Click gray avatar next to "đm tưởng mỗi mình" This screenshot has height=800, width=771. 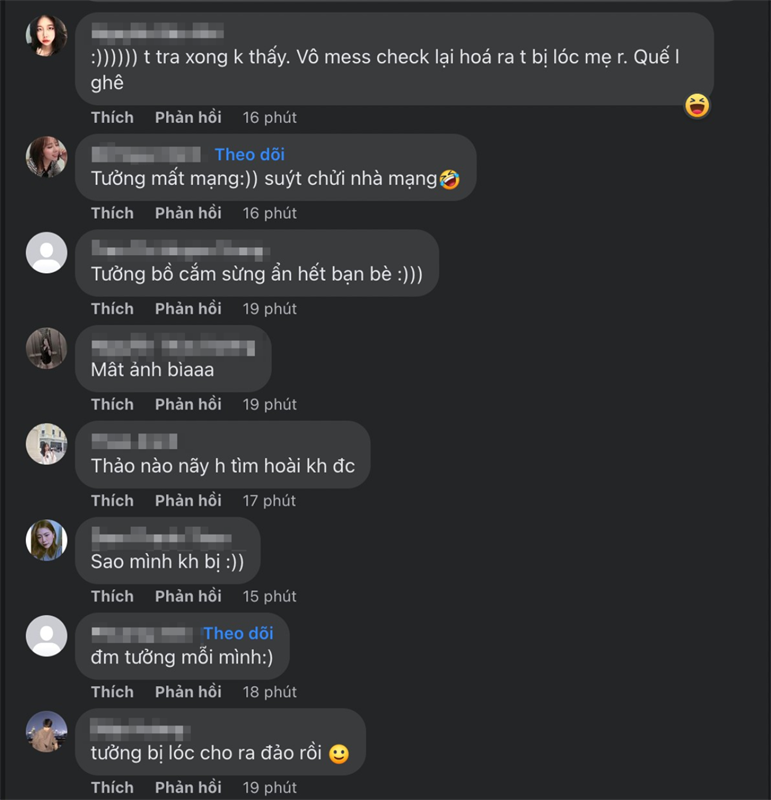(46, 636)
